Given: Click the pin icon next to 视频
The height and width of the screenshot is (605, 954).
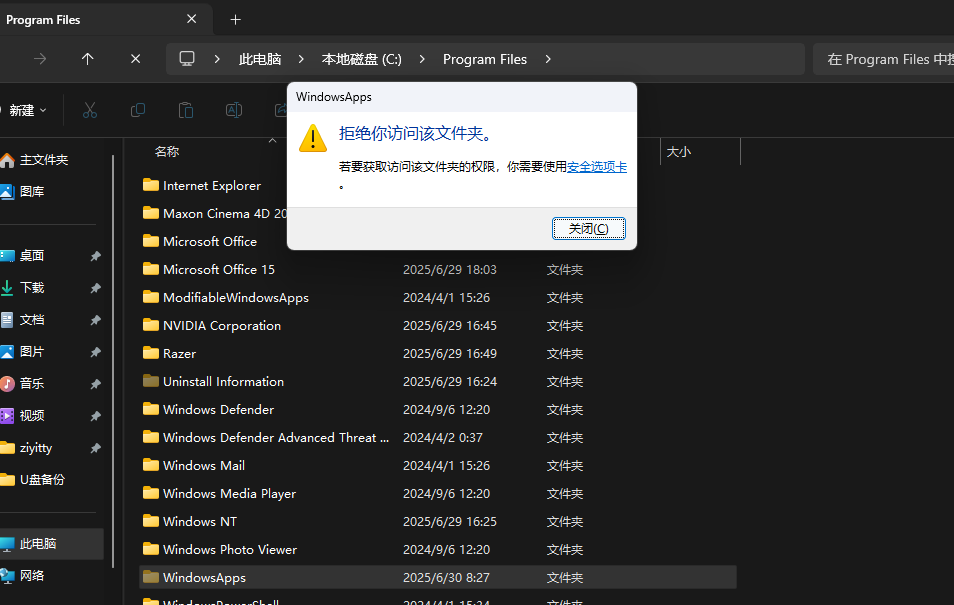Looking at the screenshot, I should point(96,416).
